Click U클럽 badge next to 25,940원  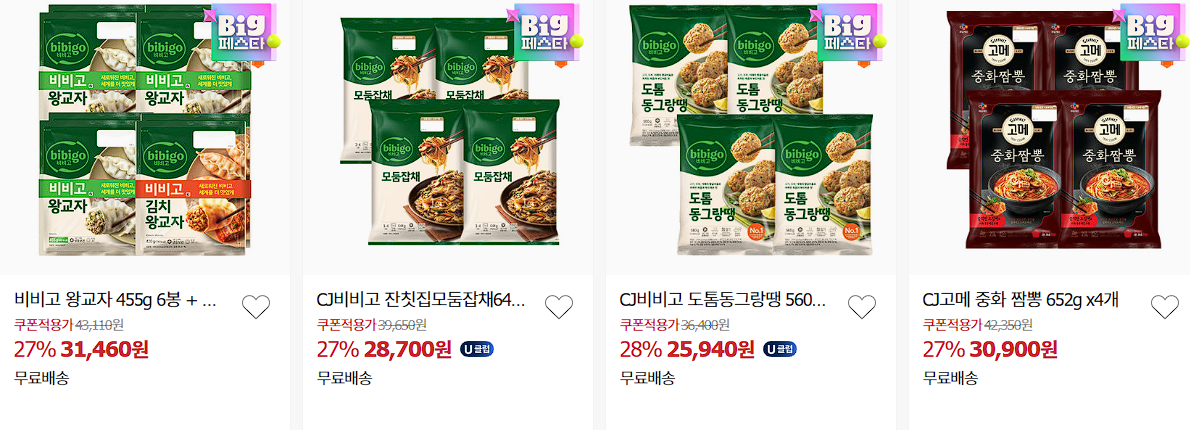tap(779, 349)
